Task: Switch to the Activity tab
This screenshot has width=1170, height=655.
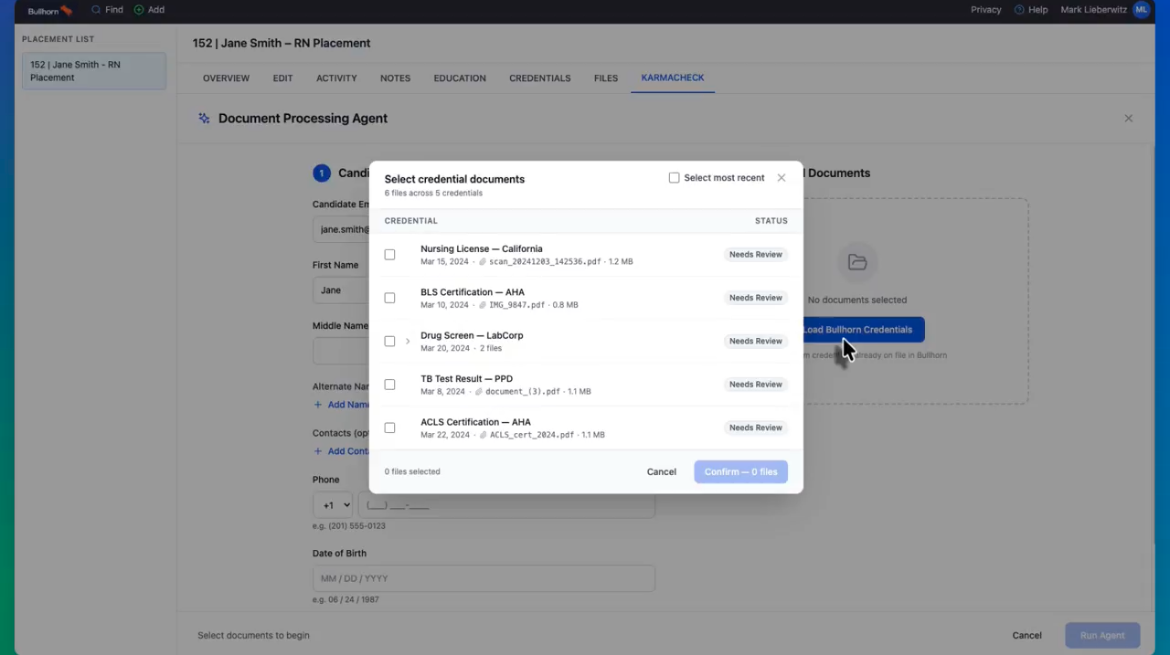Action: 337,78
